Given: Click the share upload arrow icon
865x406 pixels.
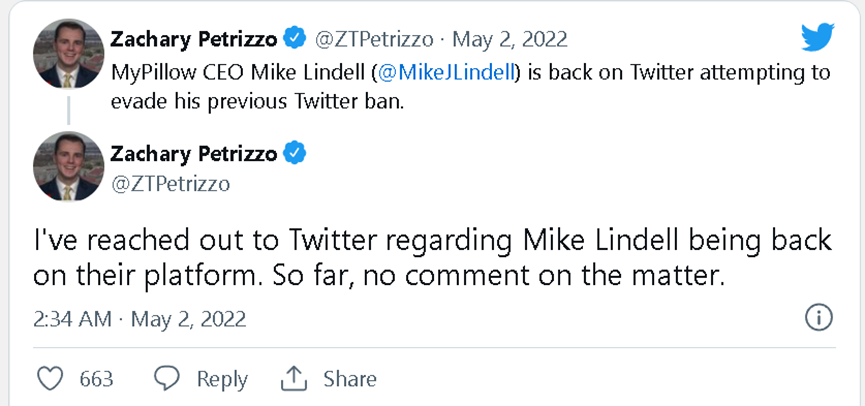Looking at the screenshot, I should pyautogui.click(x=293, y=379).
